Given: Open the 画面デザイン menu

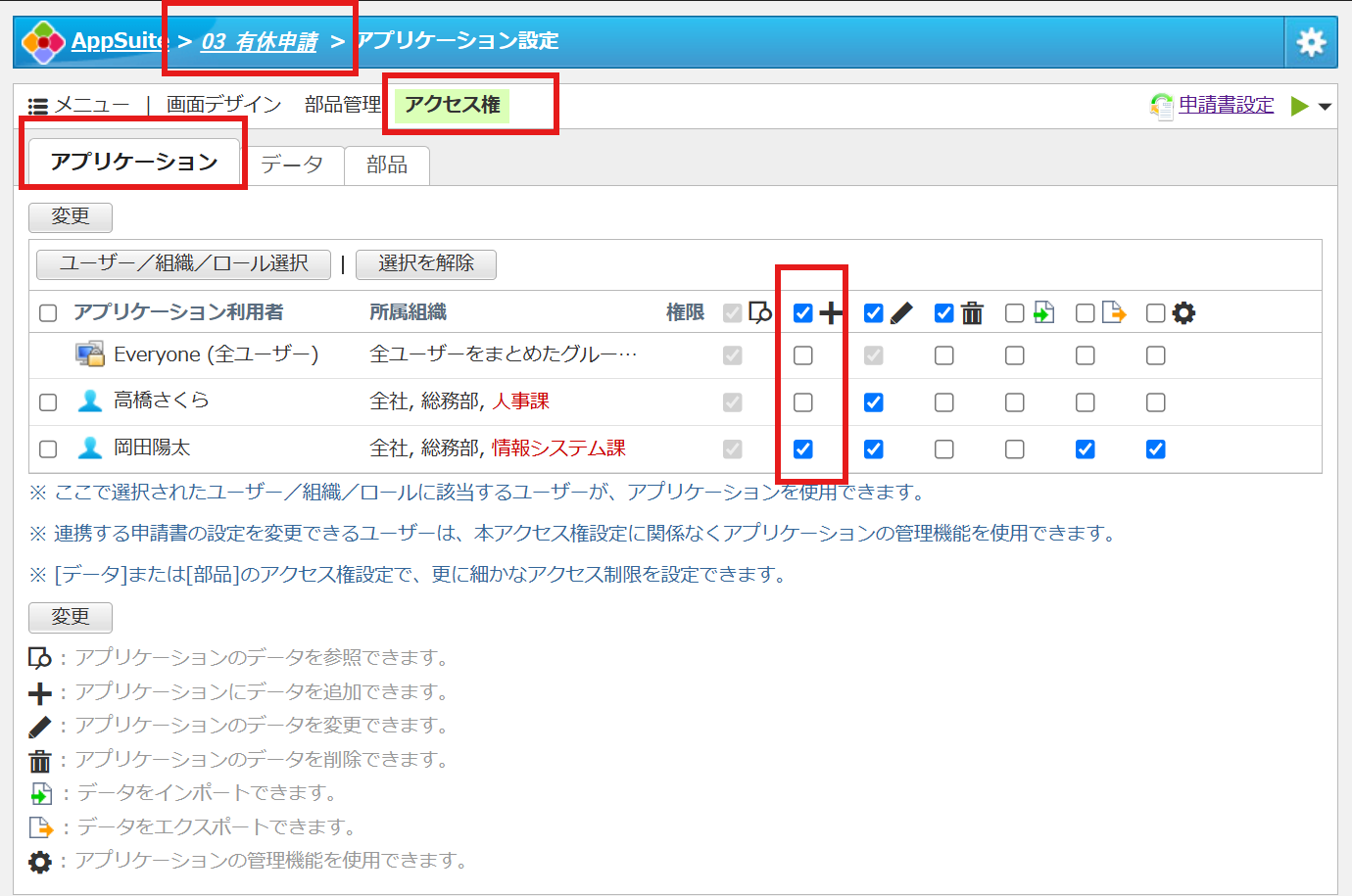Looking at the screenshot, I should click(x=223, y=105).
